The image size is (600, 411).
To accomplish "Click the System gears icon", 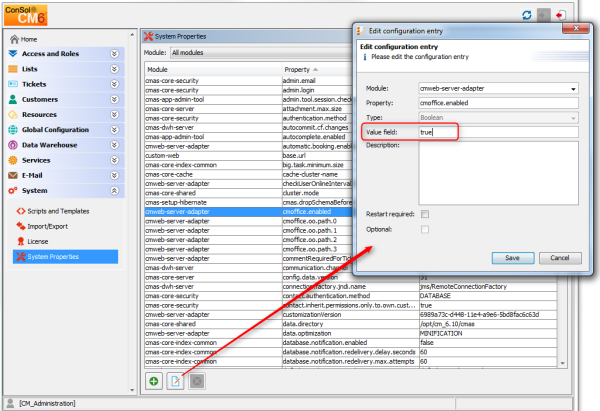I will coord(13,191).
